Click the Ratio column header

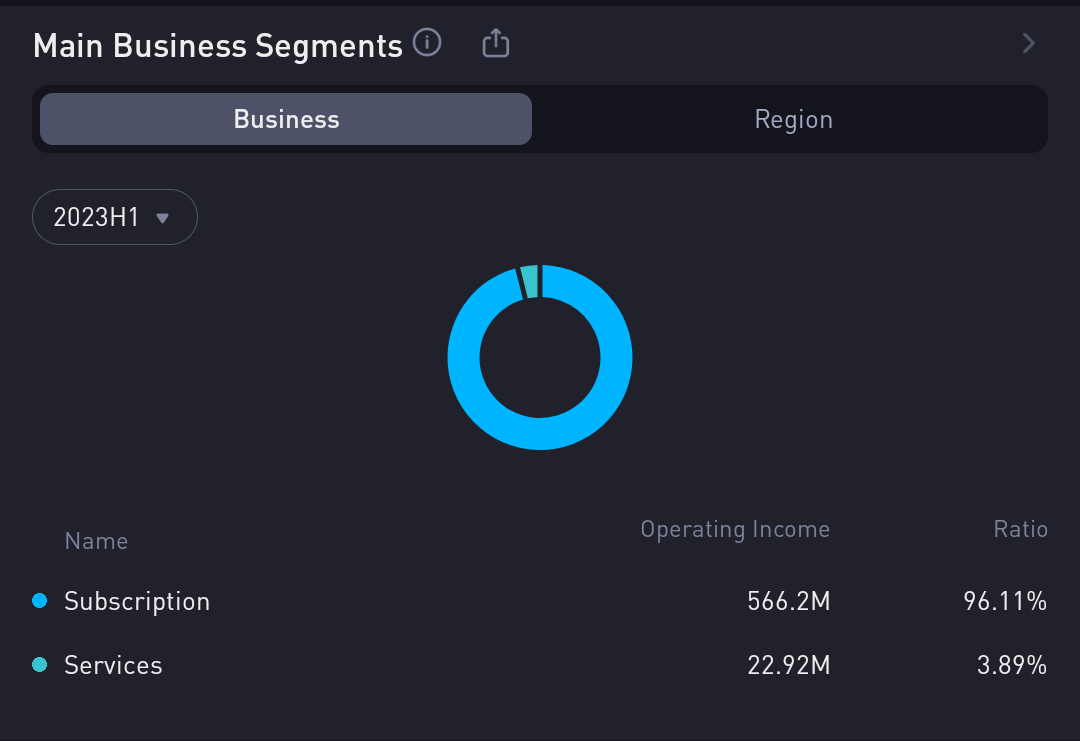click(1020, 529)
